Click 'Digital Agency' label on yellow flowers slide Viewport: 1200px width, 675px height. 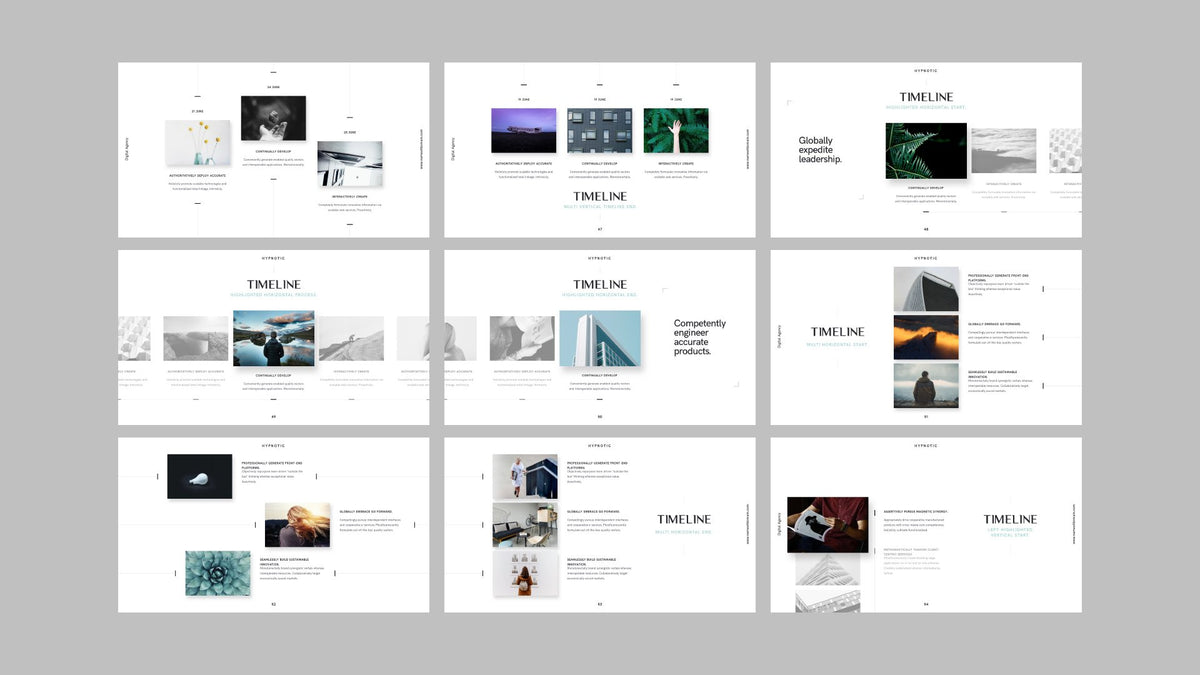(x=127, y=150)
